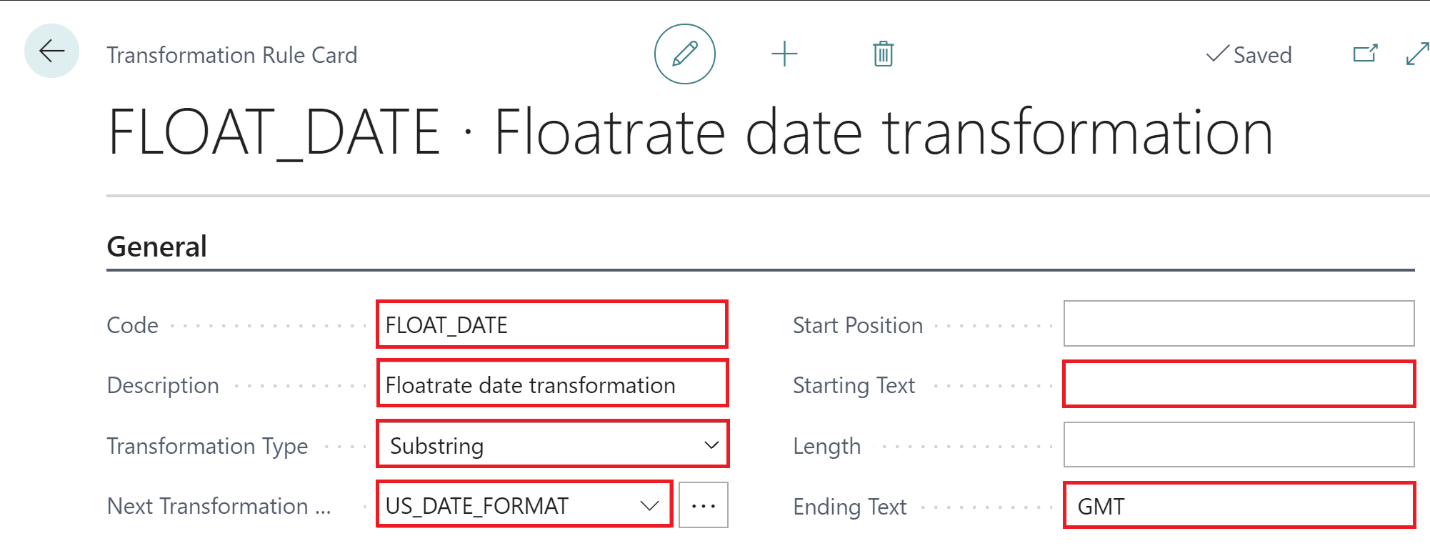The image size is (1430, 546).
Task: Open the Transformation Type dropdown
Action: [x=551, y=446]
